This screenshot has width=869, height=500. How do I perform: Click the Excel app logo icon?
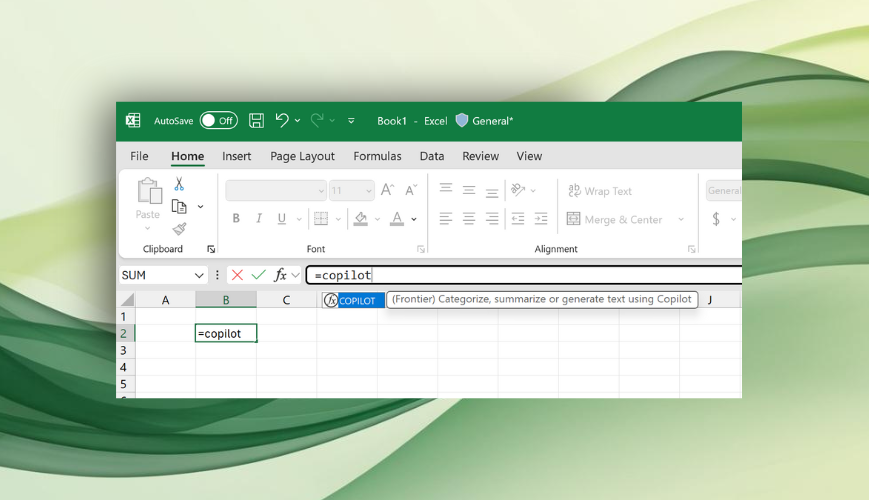pyautogui.click(x=133, y=120)
